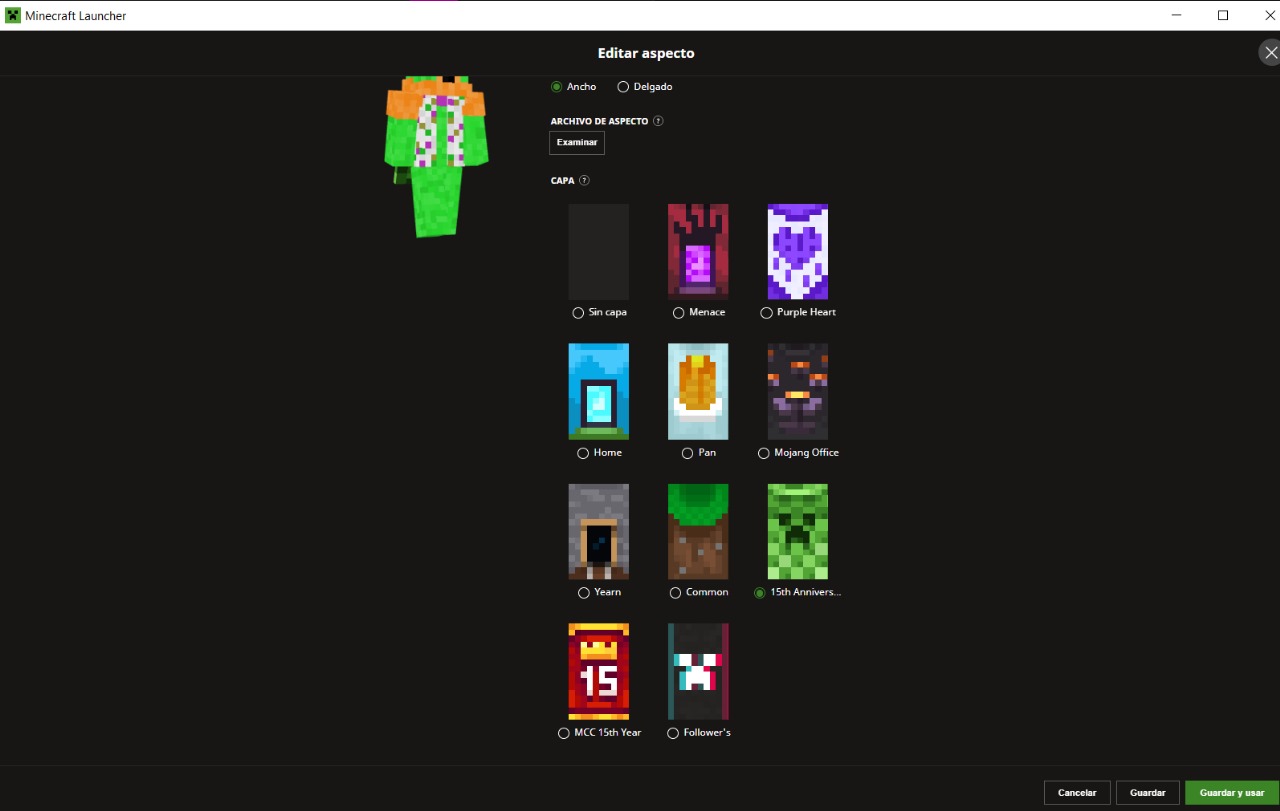Click the Editar aspecto heading
The height and width of the screenshot is (811, 1280).
pyautogui.click(x=646, y=53)
